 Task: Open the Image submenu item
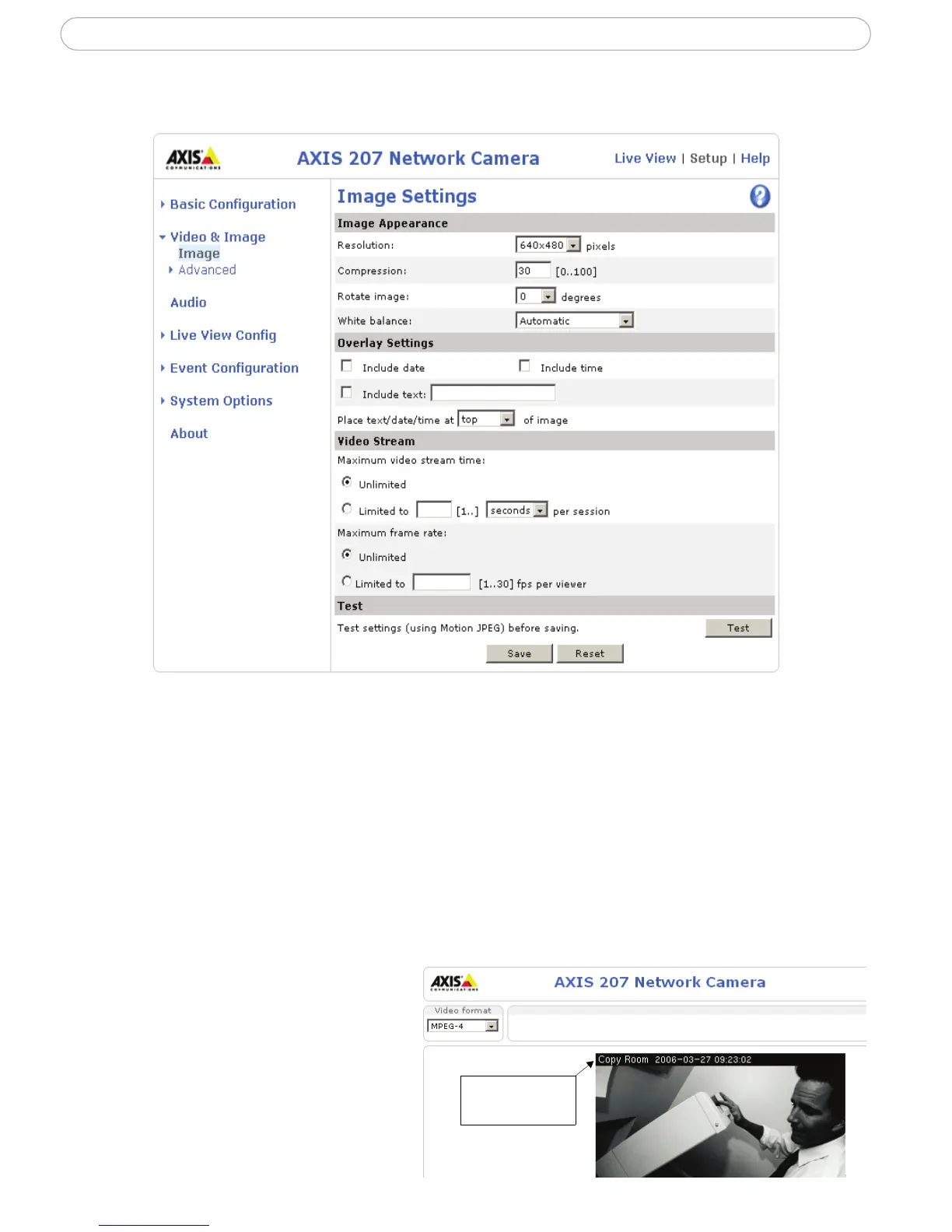(x=199, y=254)
